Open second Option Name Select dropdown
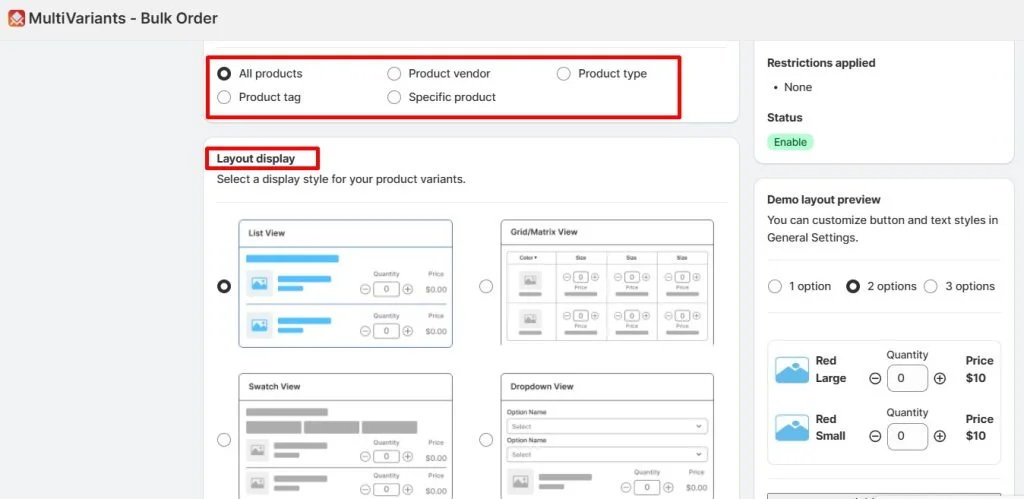Viewport: 1024px width, 499px height. 607,454
